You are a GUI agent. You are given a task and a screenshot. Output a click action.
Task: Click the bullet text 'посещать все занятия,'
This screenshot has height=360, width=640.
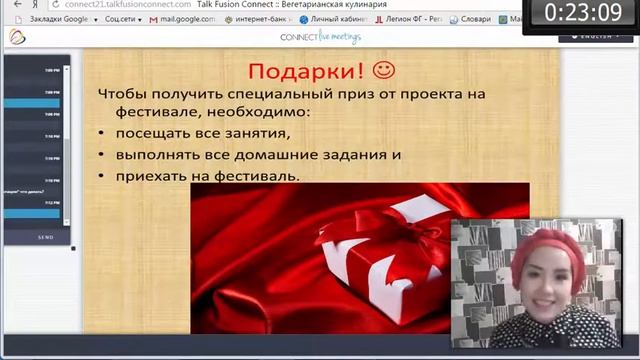tap(203, 133)
